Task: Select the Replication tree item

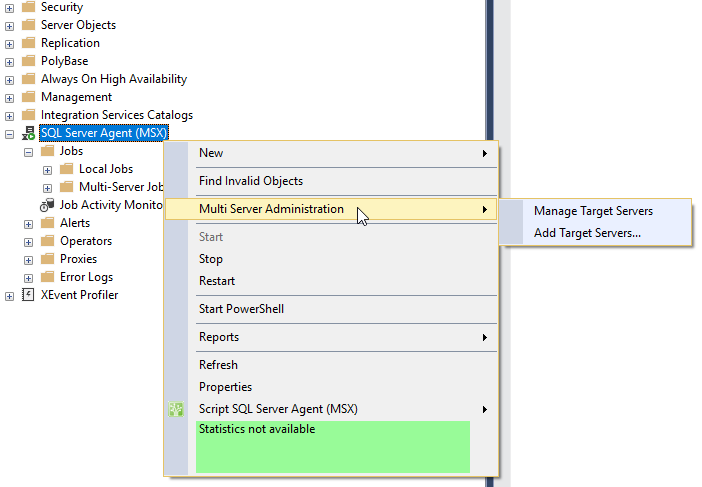Action: (70, 43)
